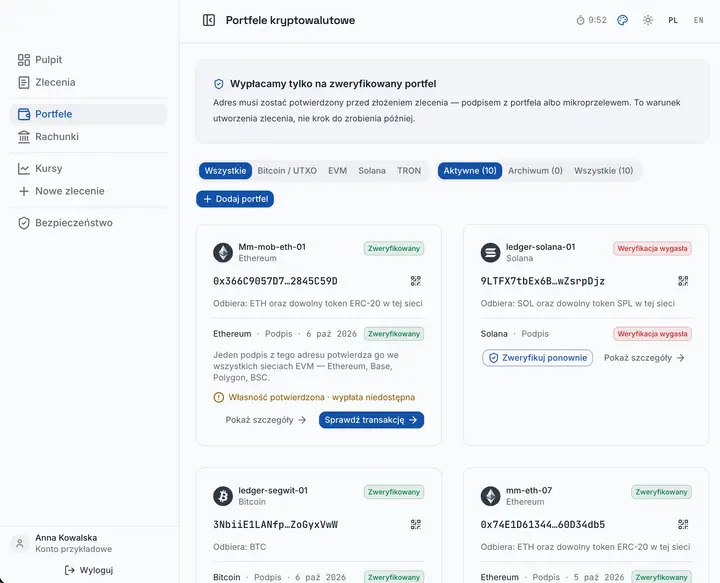Click the Ethereum logo of mm-eth-07
This screenshot has width=720, height=583.
click(490, 496)
